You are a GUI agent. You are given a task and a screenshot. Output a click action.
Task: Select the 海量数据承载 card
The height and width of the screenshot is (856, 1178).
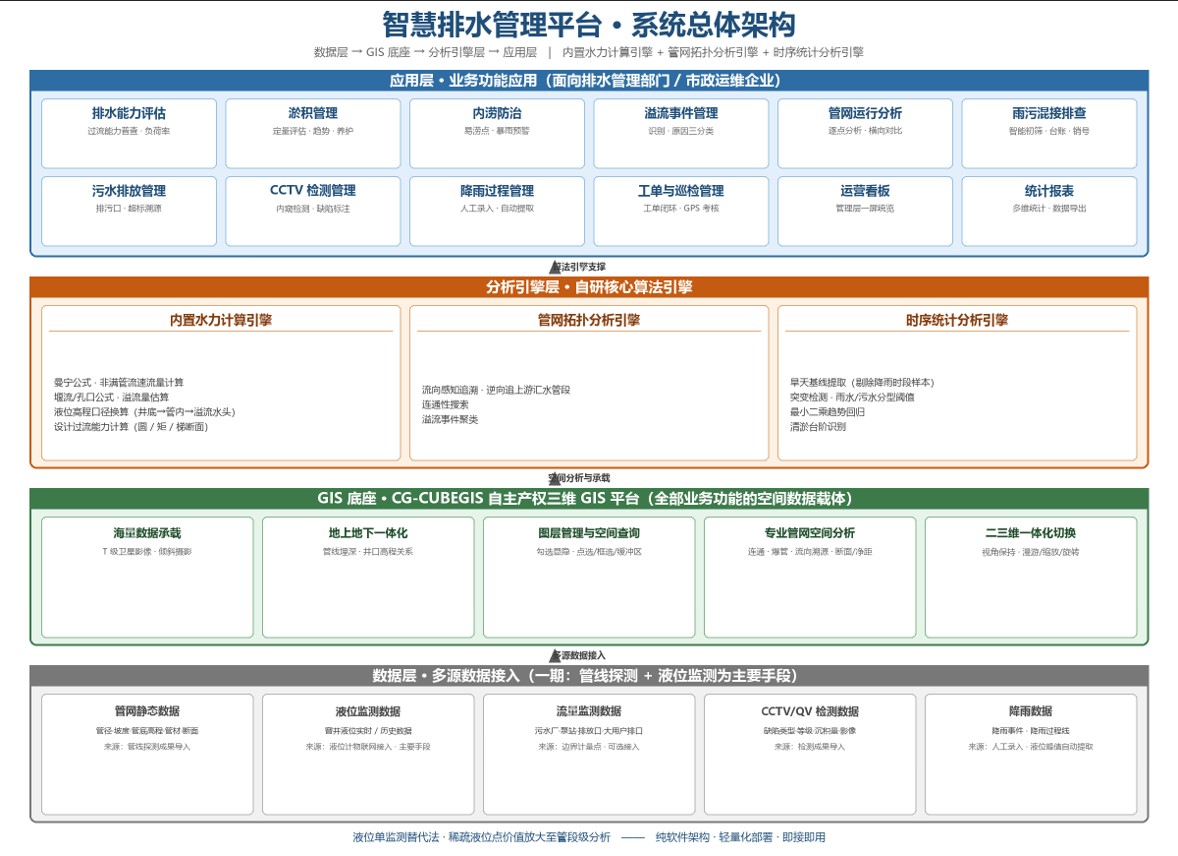pos(147,577)
